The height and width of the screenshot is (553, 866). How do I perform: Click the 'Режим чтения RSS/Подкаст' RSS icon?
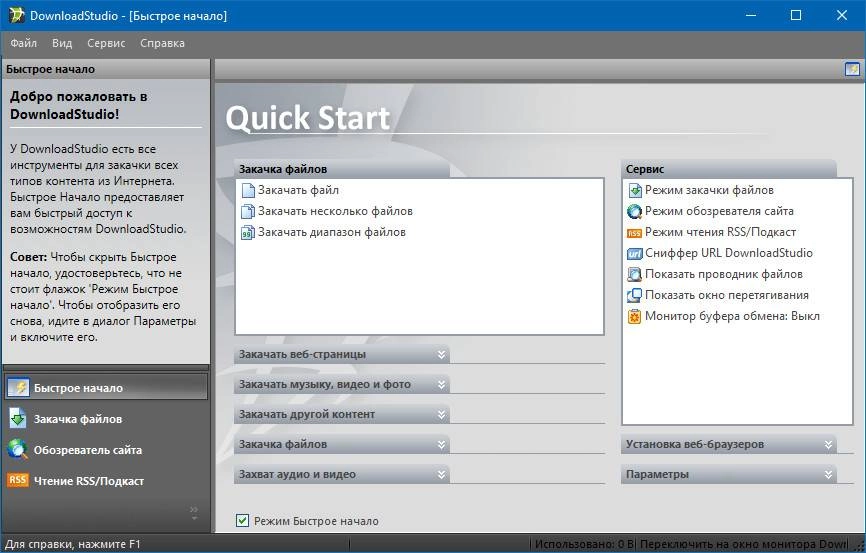[x=635, y=233]
